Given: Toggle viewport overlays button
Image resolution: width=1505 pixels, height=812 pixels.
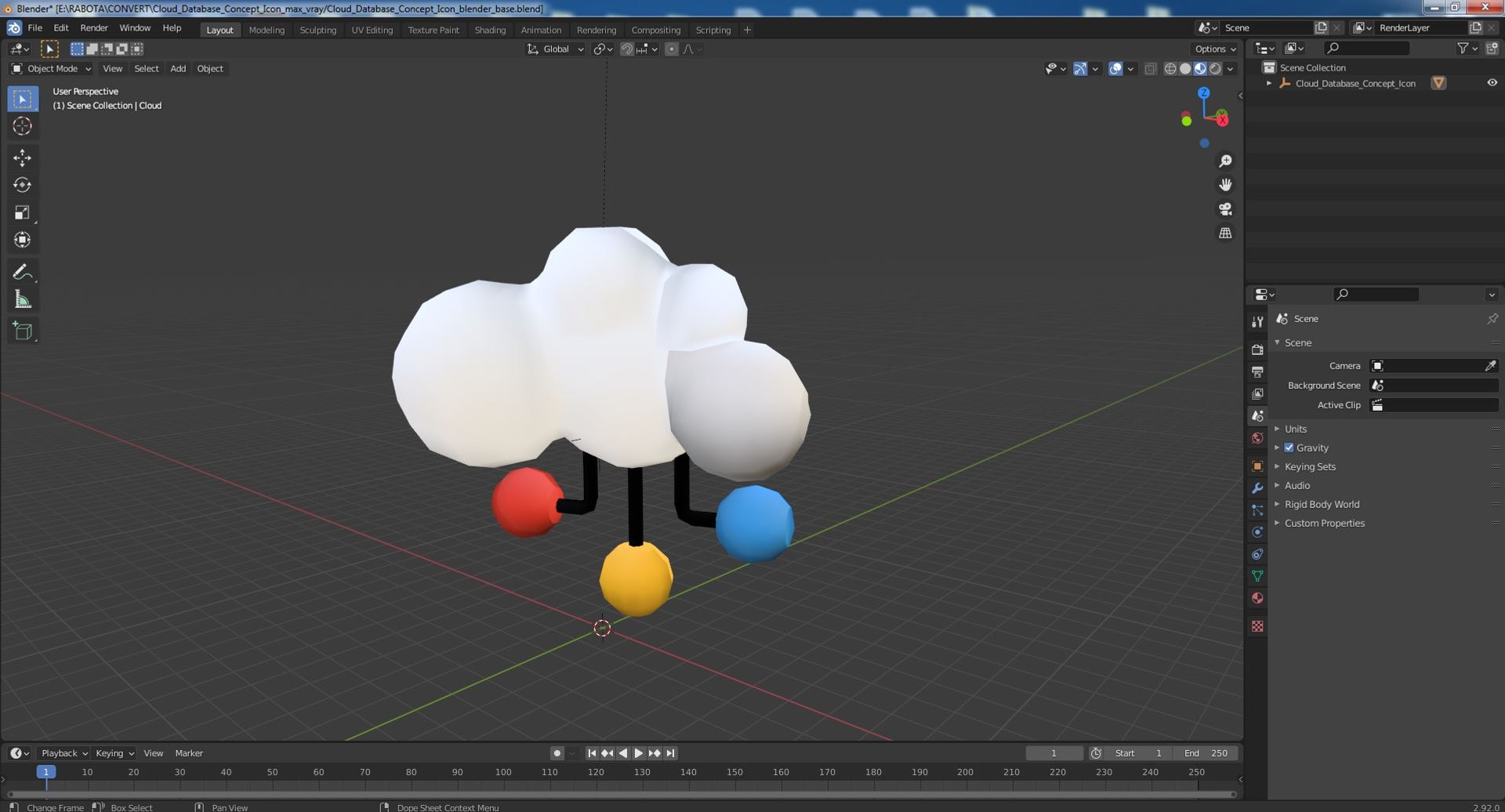Looking at the screenshot, I should pyautogui.click(x=1115, y=69).
